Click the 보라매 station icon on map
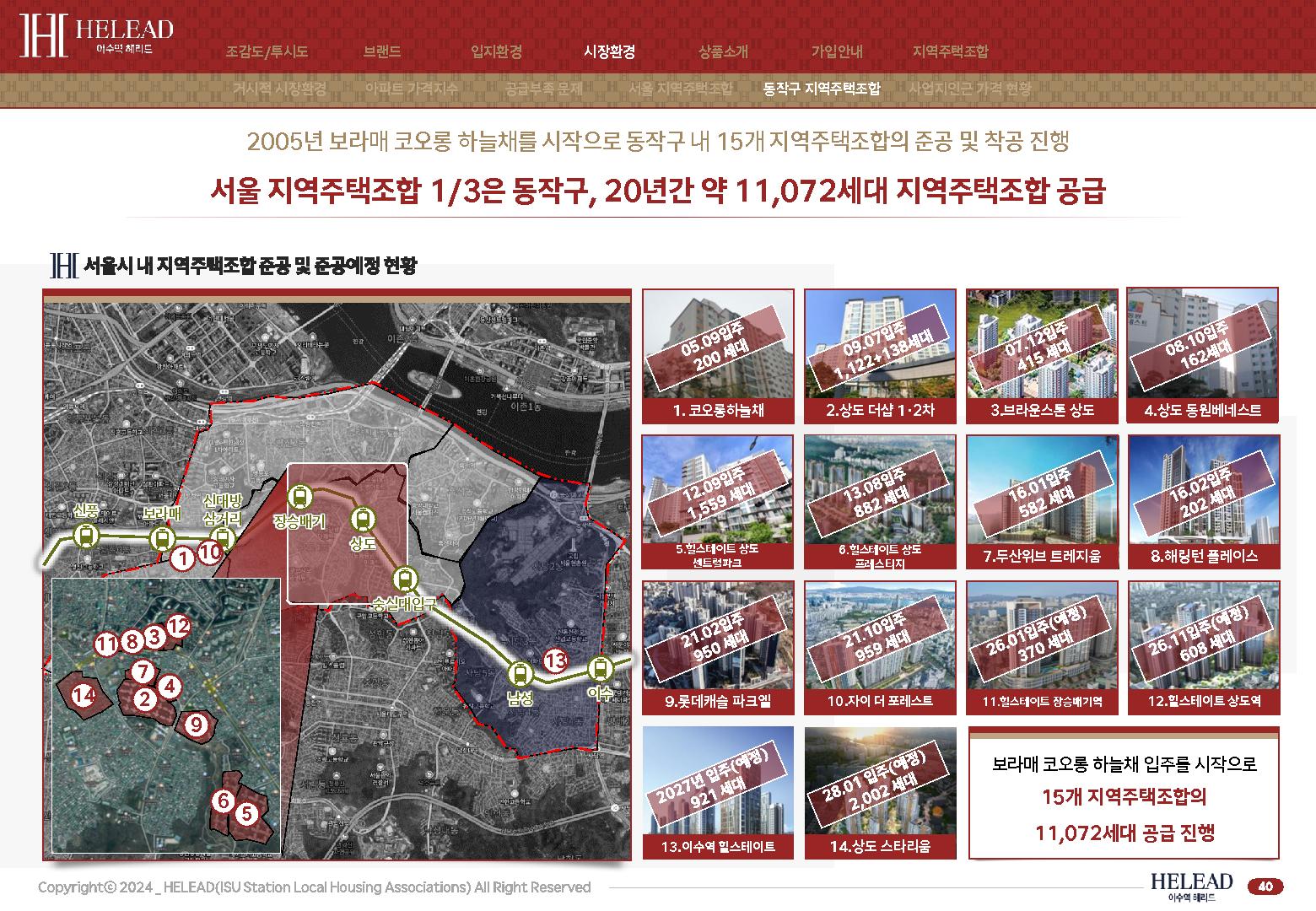This screenshot has width=1316, height=911. [x=161, y=538]
